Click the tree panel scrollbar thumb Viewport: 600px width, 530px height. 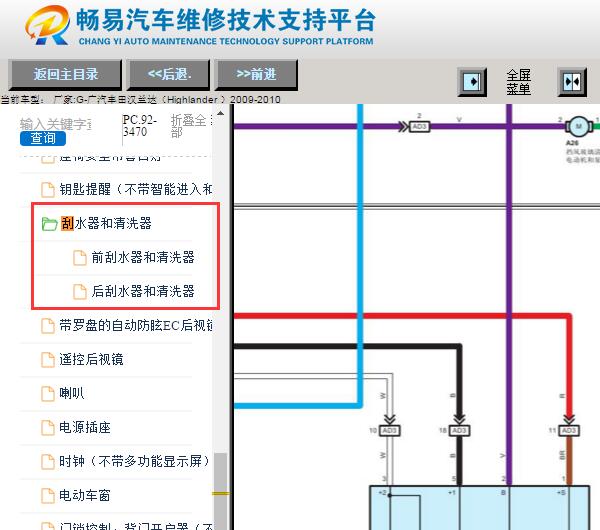[220, 491]
